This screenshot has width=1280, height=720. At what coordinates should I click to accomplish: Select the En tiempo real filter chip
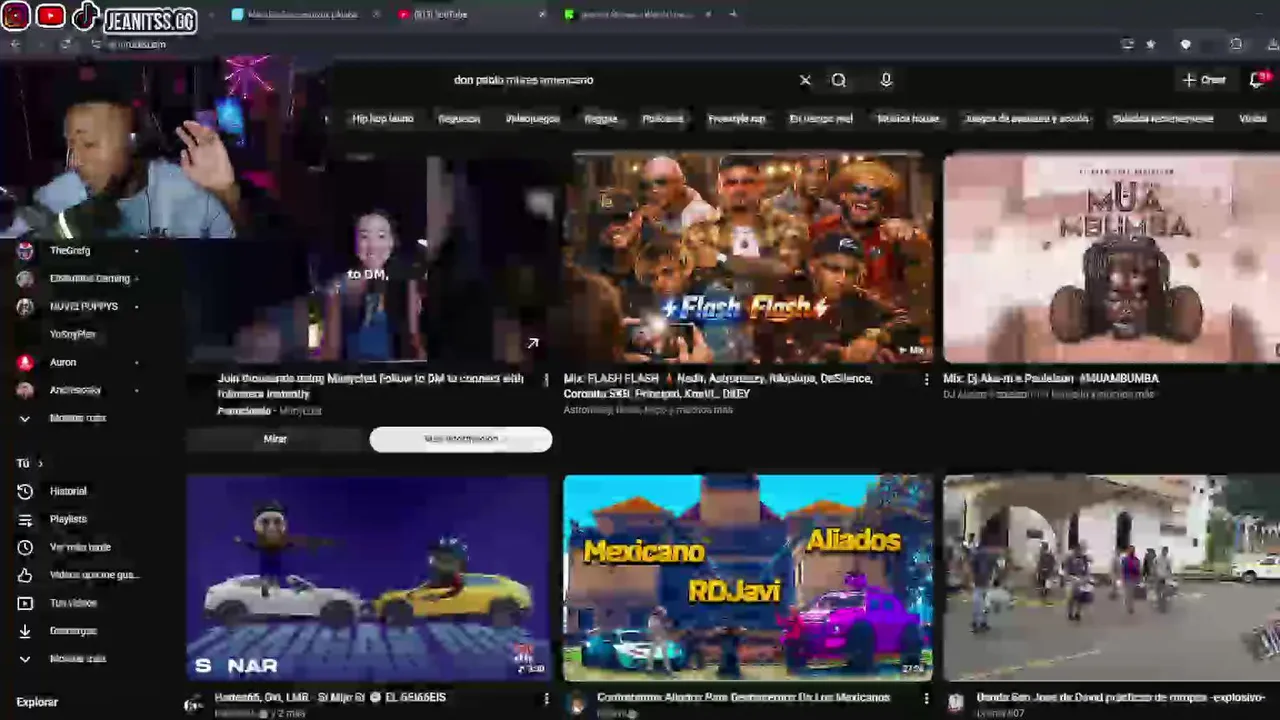pos(821,118)
